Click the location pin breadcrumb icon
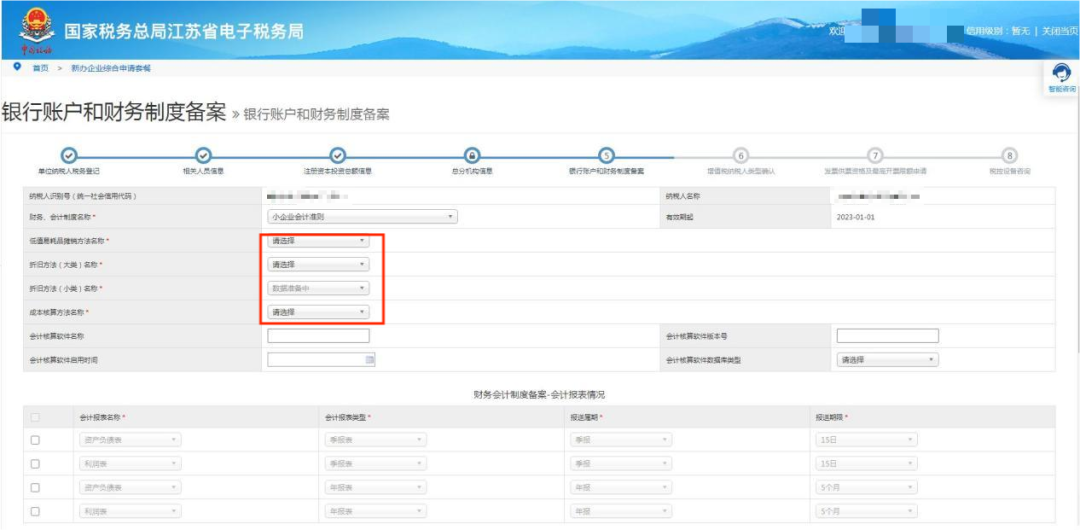Image resolution: width=1080 pixels, height=530 pixels. click(17, 67)
